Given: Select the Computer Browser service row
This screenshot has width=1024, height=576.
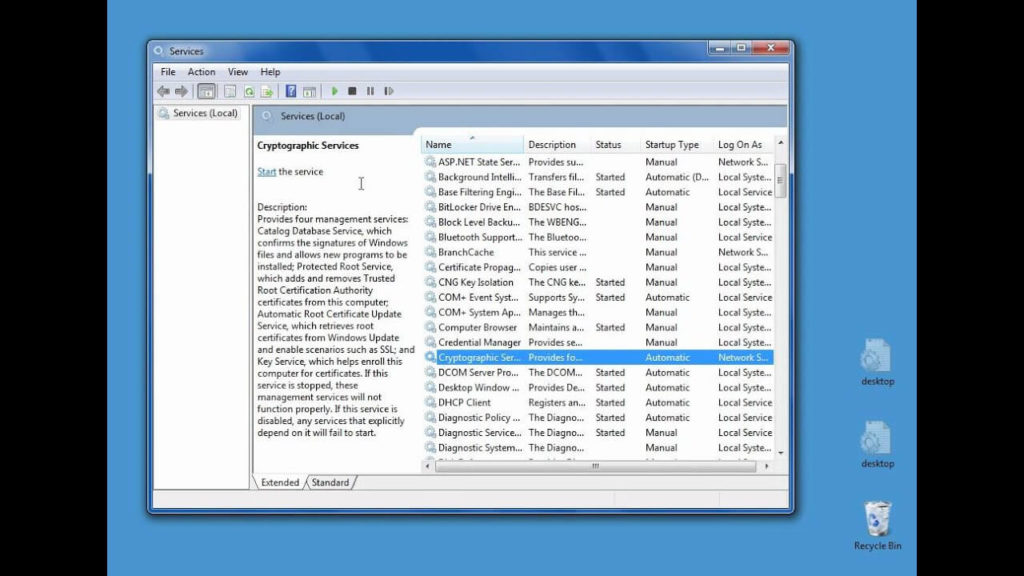Looking at the screenshot, I should [x=598, y=327].
